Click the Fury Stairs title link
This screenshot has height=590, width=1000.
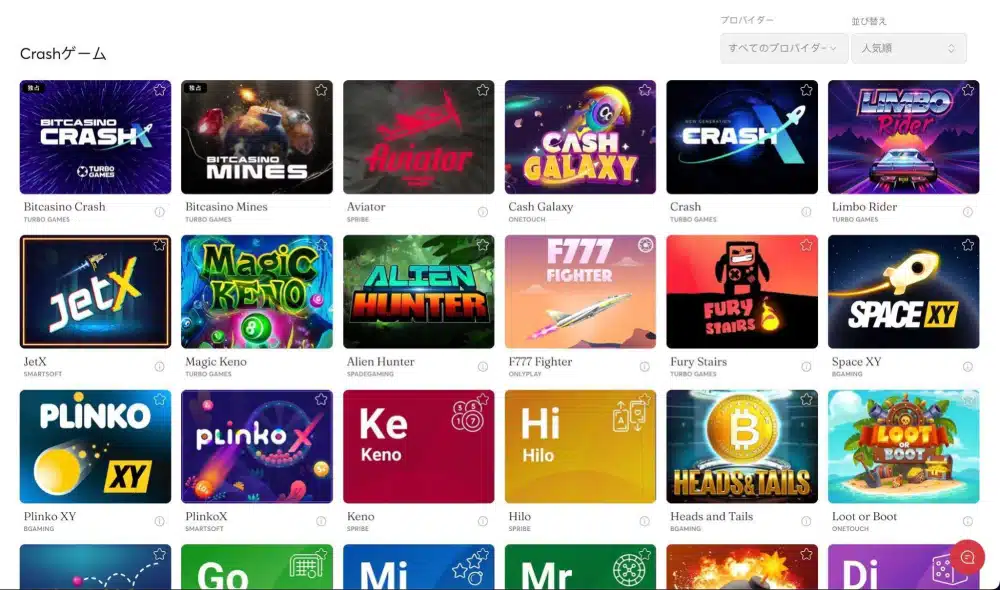coord(698,362)
